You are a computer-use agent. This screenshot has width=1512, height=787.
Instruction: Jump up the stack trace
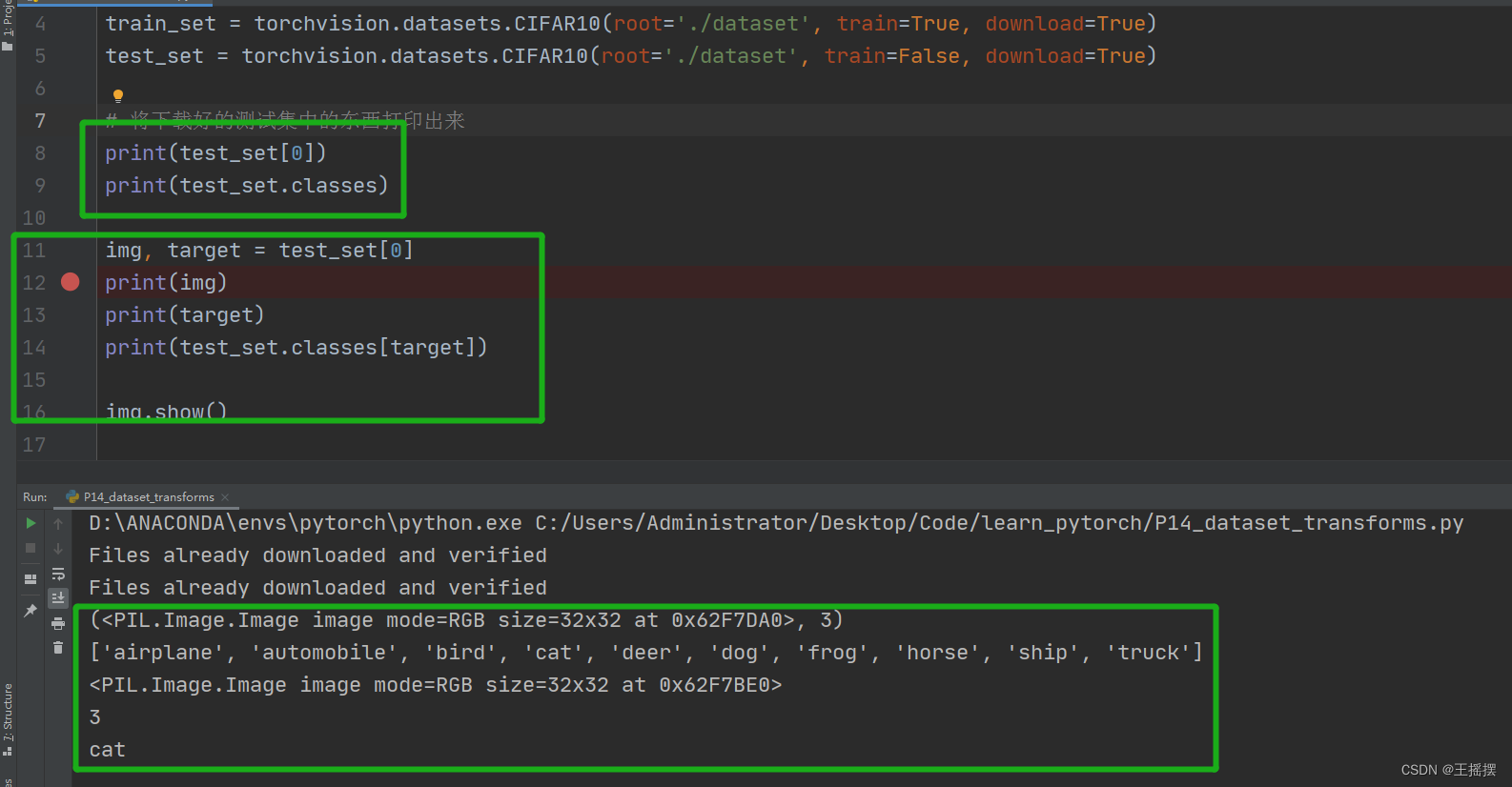tap(58, 523)
